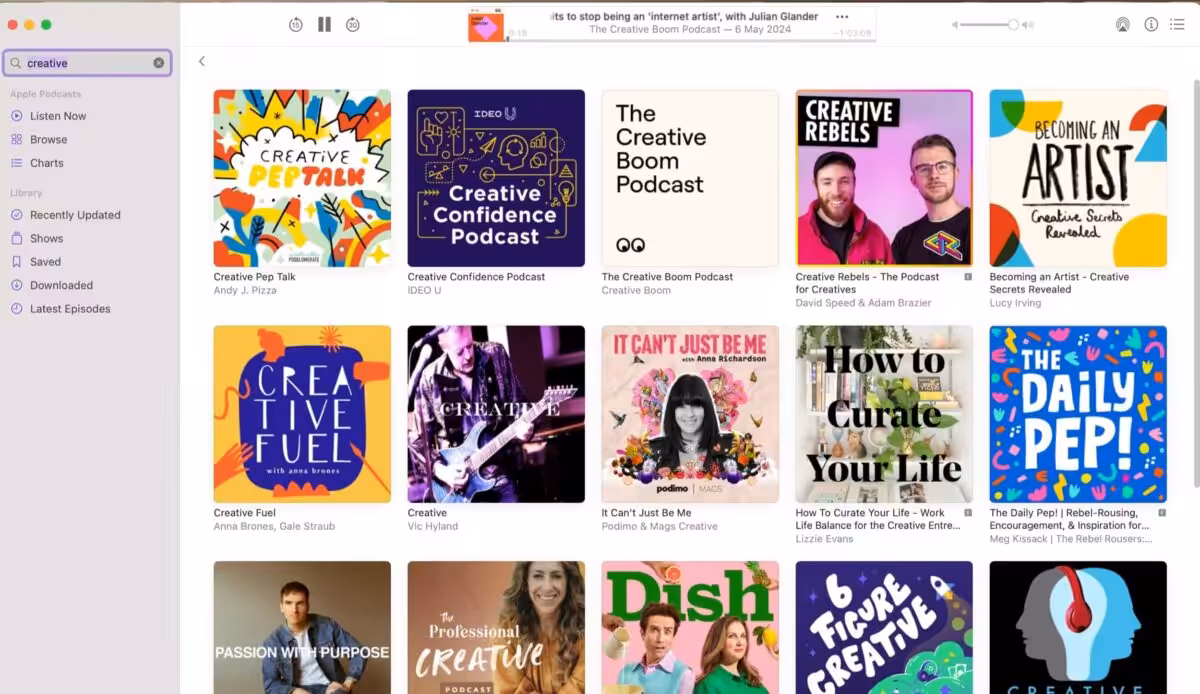Go back using the back chevron
1200x694 pixels.
click(x=202, y=61)
